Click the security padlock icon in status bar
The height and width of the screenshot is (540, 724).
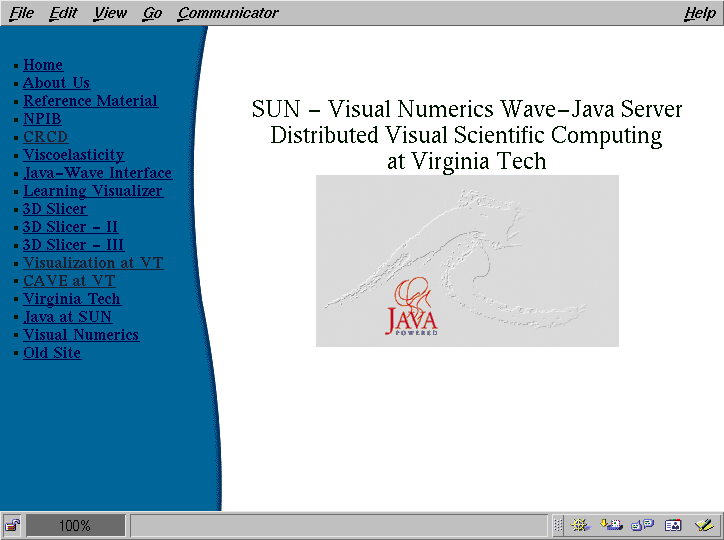tap(12, 525)
